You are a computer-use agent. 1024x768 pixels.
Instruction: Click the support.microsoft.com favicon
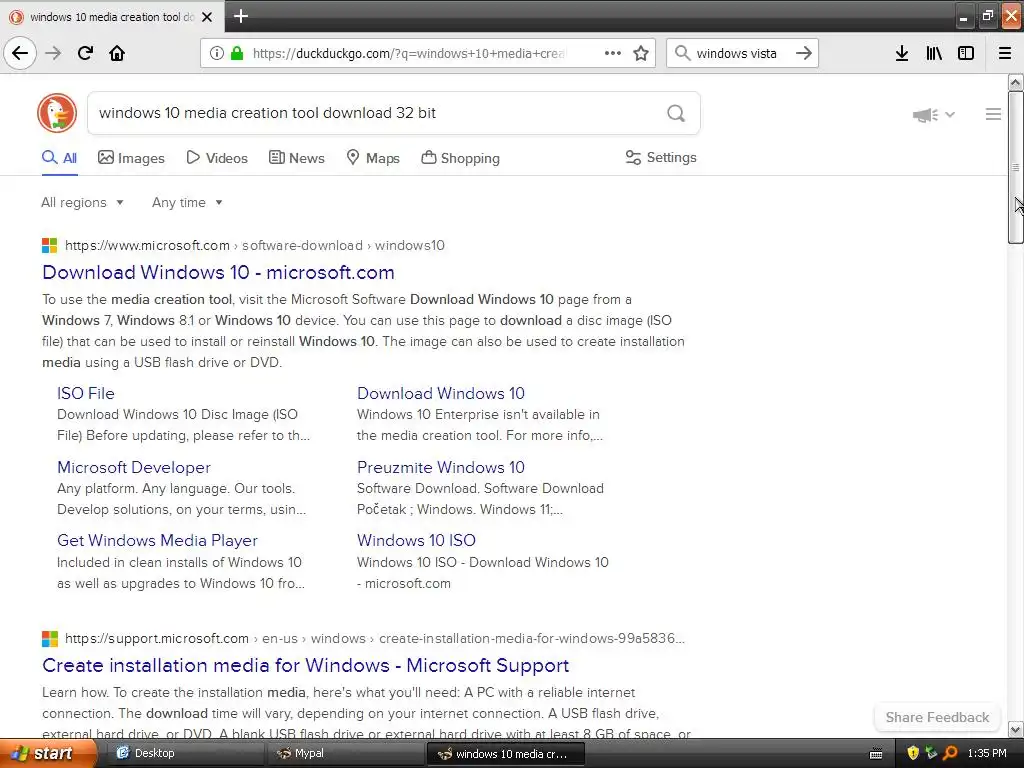tap(50, 638)
